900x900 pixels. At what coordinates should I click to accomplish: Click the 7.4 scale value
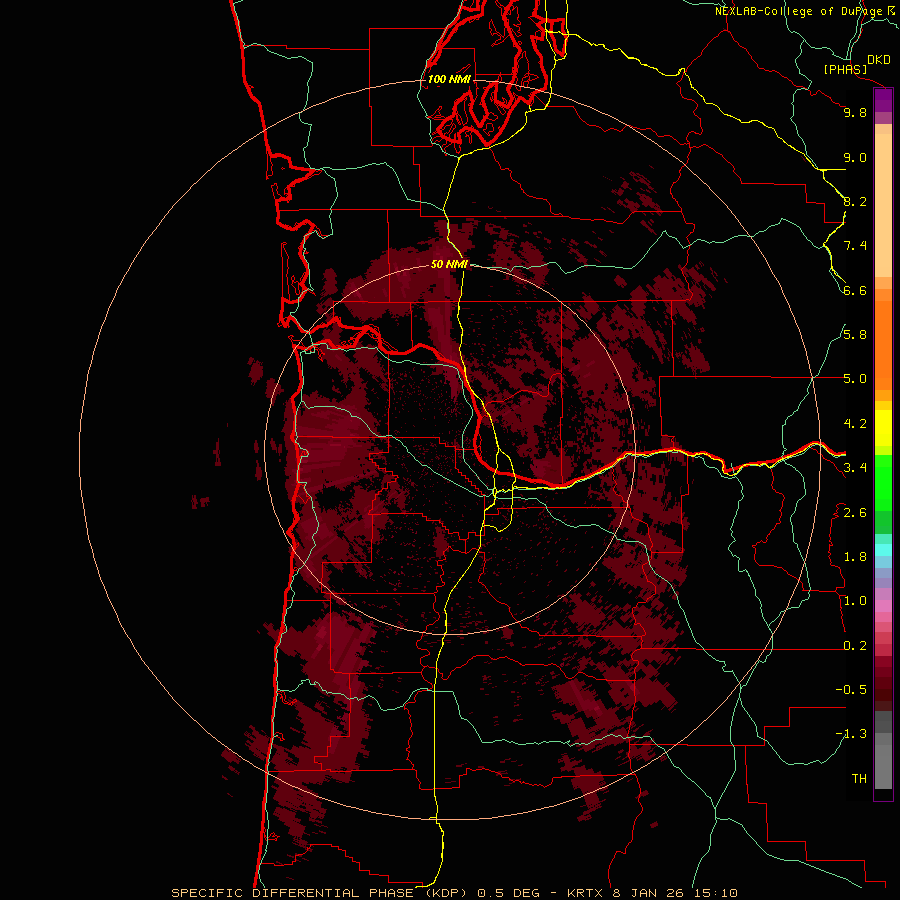pos(855,246)
